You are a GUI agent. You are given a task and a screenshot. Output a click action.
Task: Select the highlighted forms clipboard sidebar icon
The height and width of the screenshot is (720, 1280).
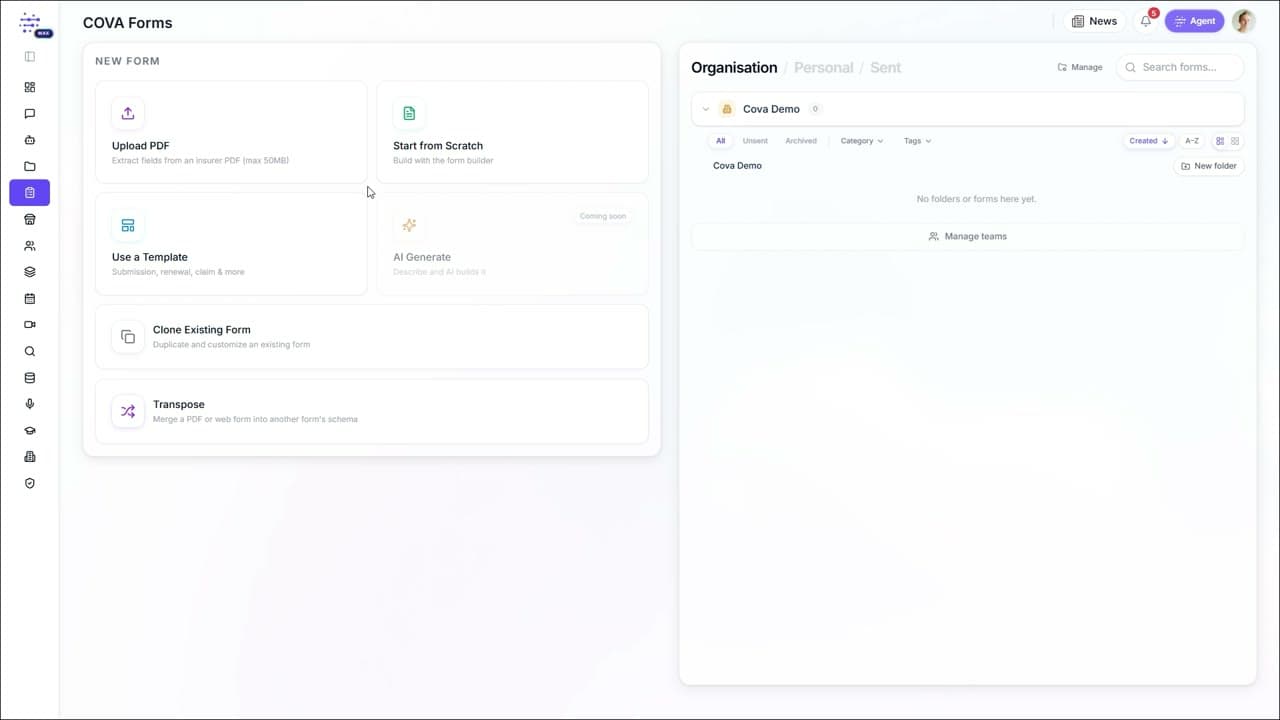click(30, 193)
